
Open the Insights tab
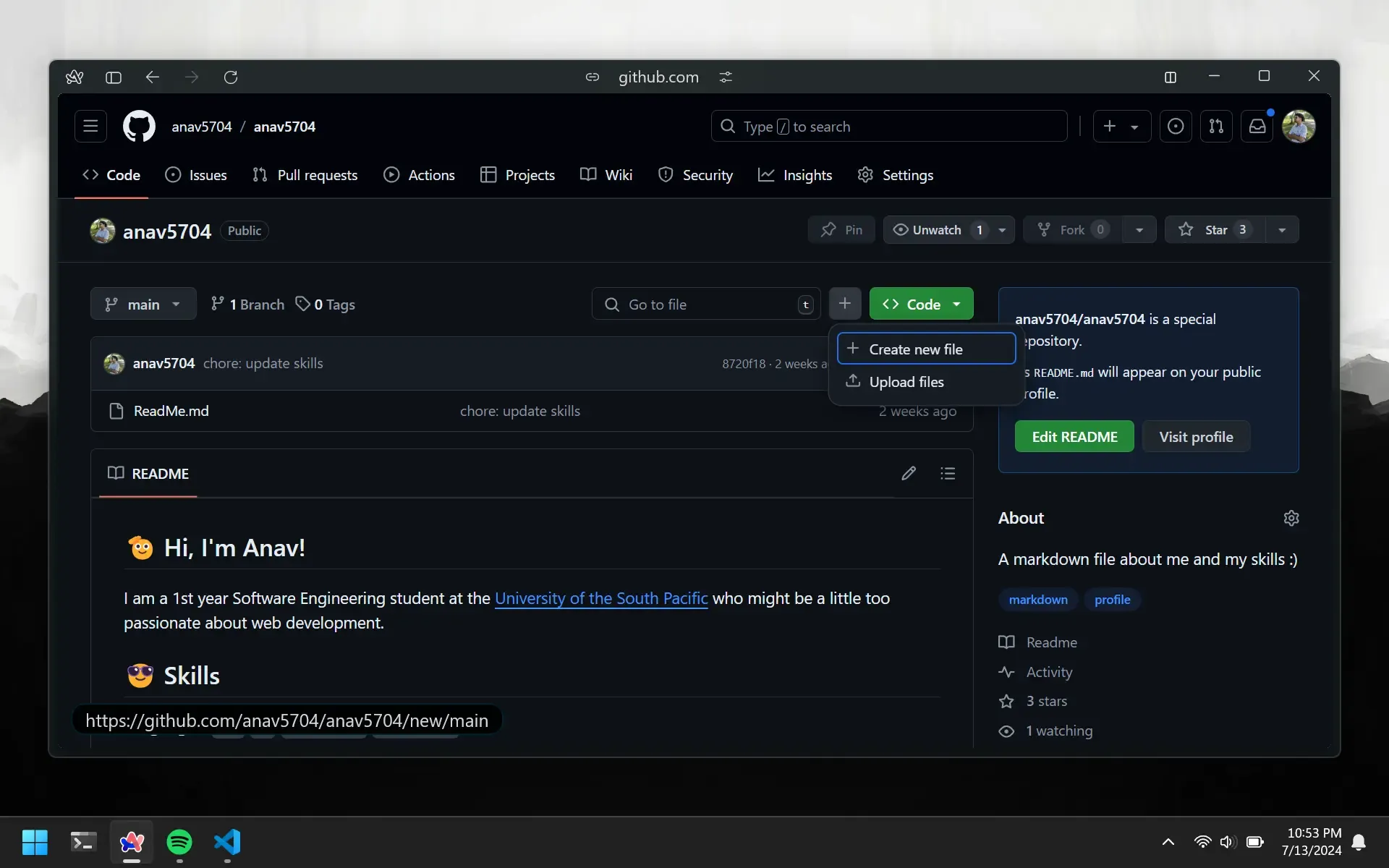pyautogui.click(x=795, y=175)
